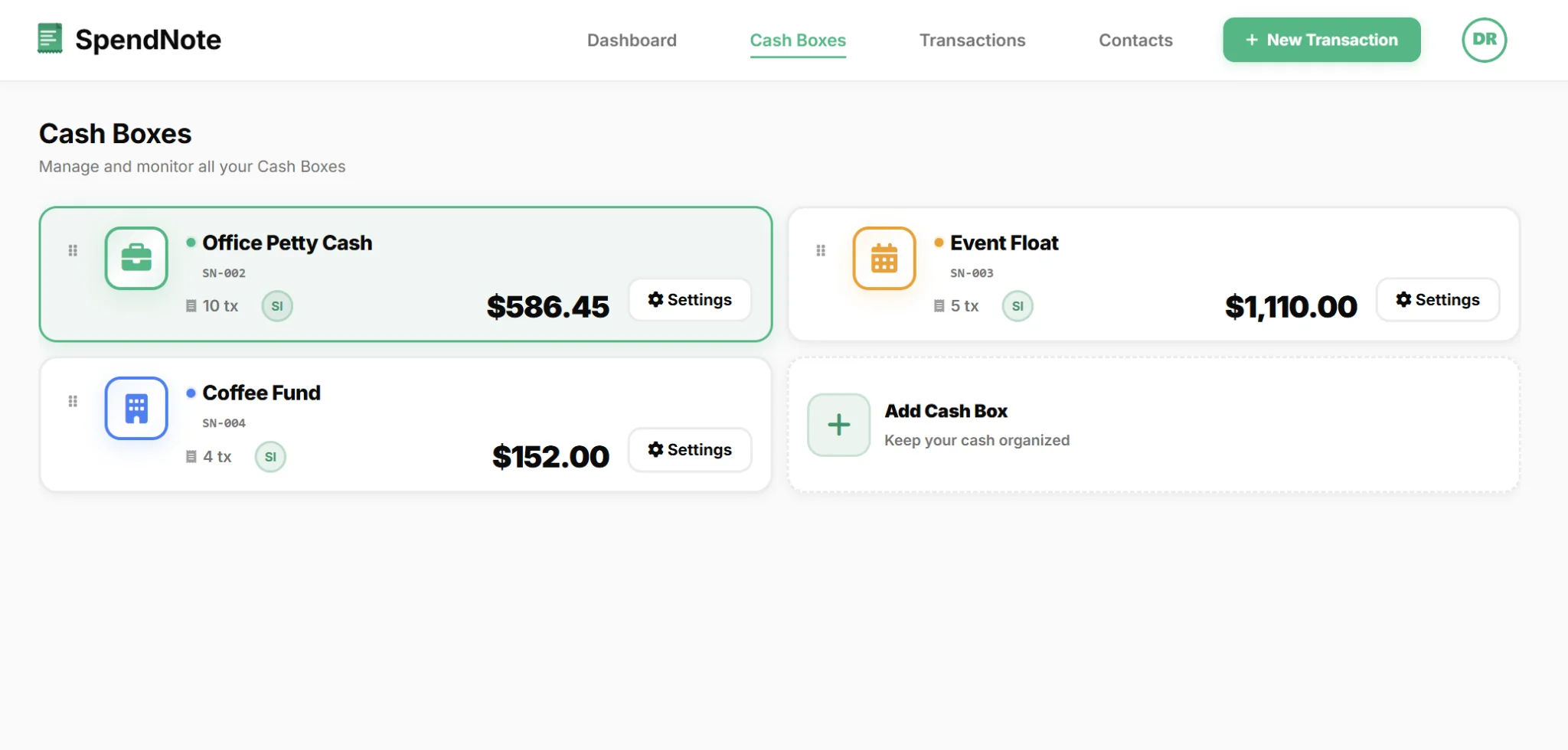Screen dimensions: 1568x750
Task: Open the DR profile avatar menu
Action: click(x=1483, y=39)
